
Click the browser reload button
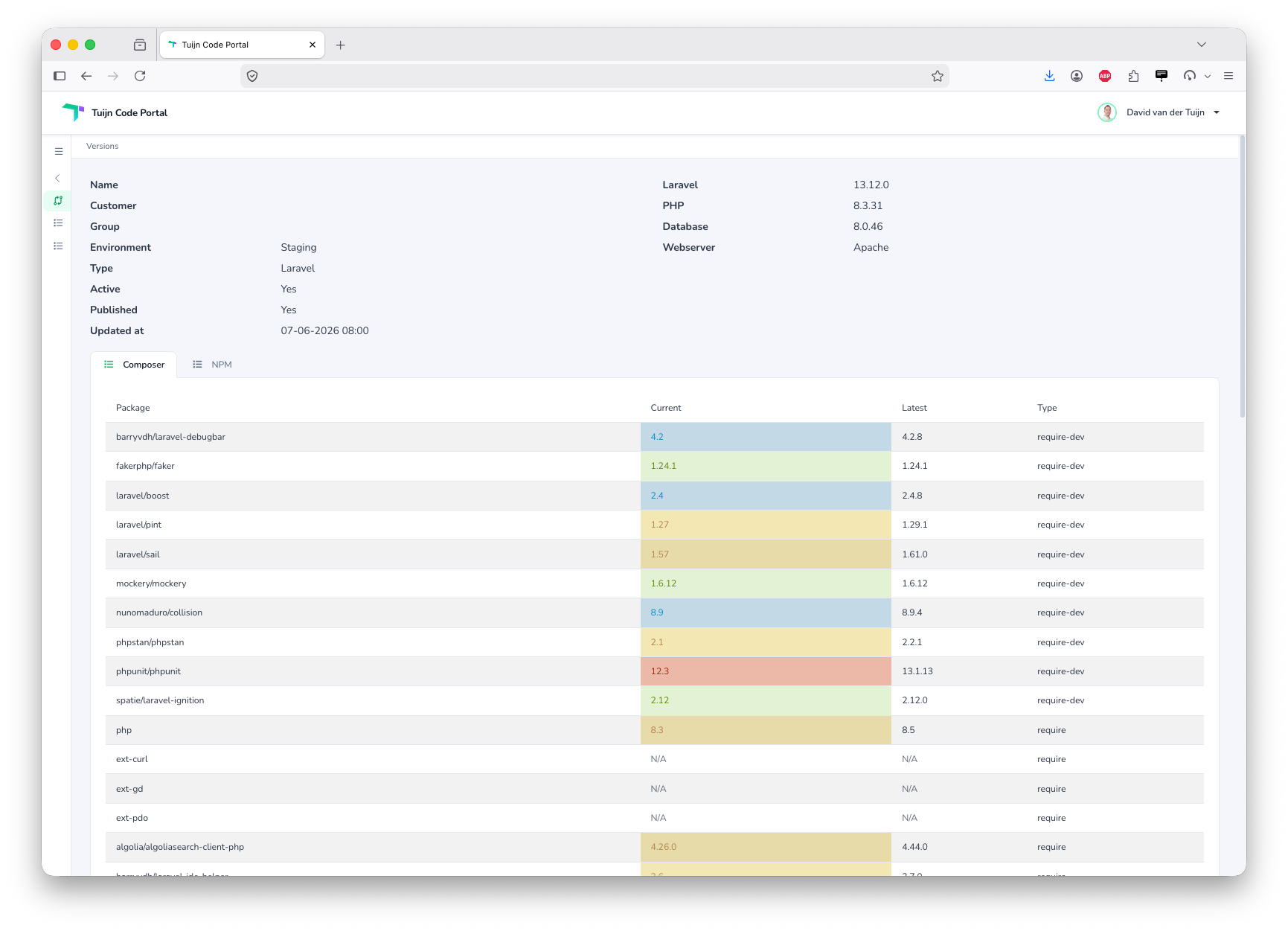tap(140, 76)
